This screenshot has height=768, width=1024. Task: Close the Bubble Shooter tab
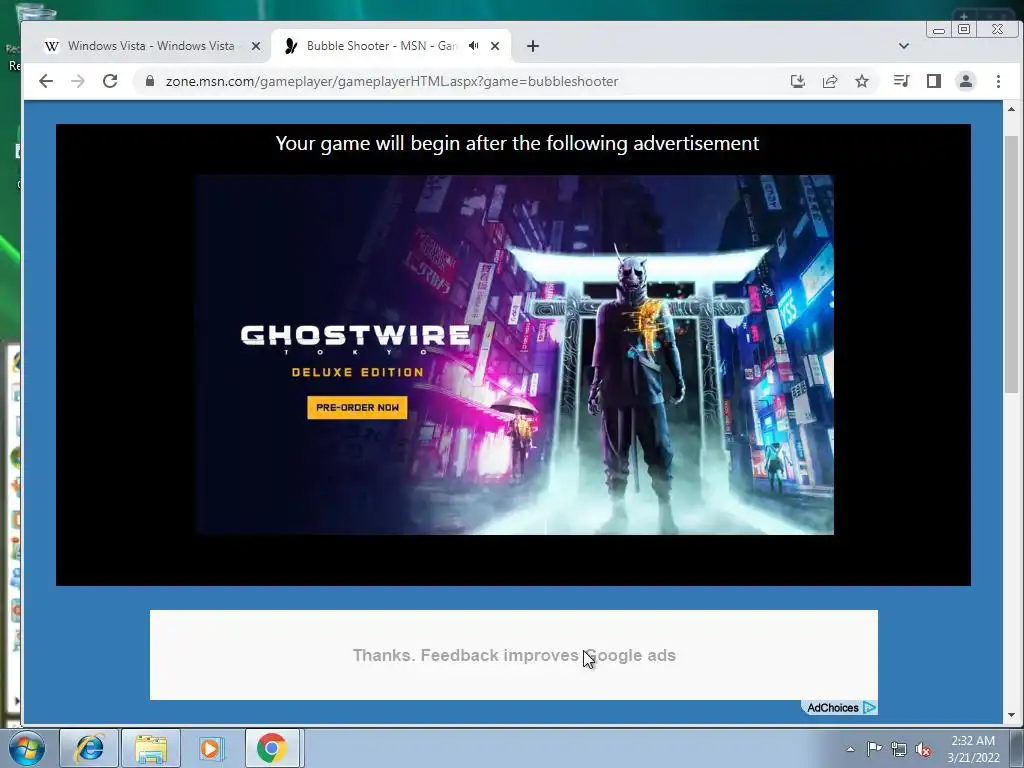[x=495, y=46]
